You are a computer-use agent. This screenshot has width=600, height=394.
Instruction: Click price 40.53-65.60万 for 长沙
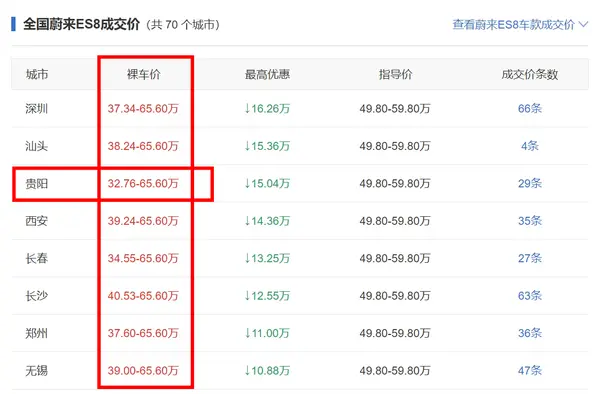143,296
